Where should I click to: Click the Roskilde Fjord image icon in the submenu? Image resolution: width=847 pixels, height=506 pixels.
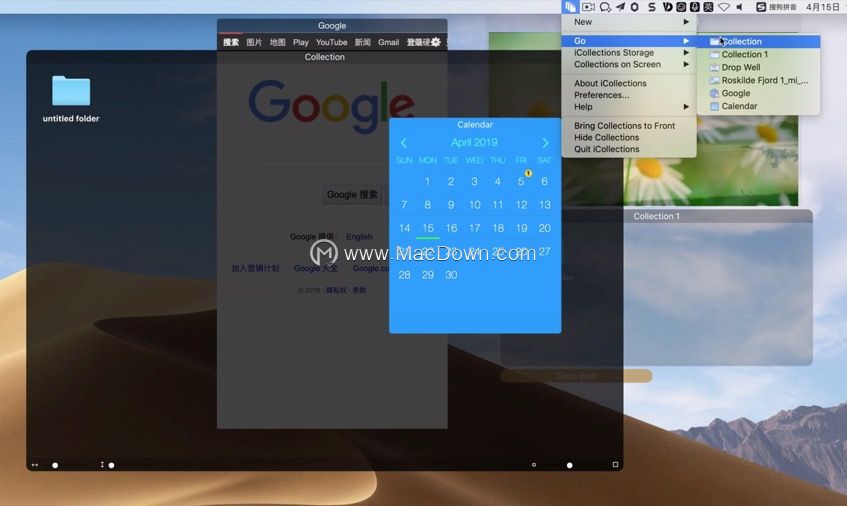(714, 80)
